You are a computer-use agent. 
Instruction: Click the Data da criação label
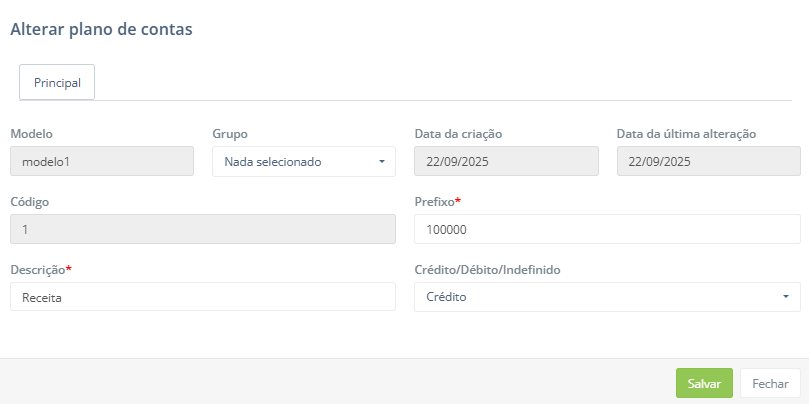click(x=458, y=133)
